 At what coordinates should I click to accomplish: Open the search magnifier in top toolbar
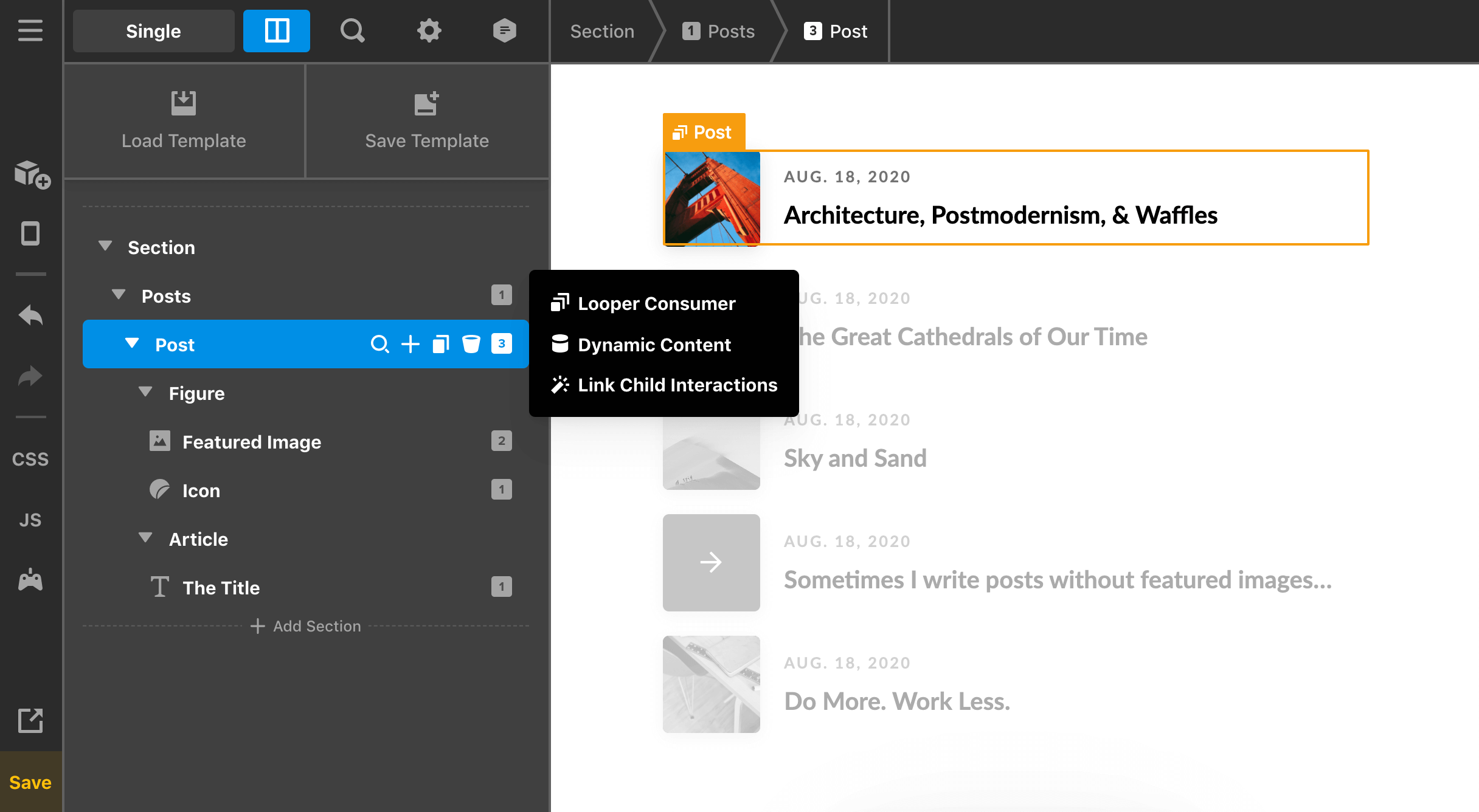pyautogui.click(x=352, y=30)
